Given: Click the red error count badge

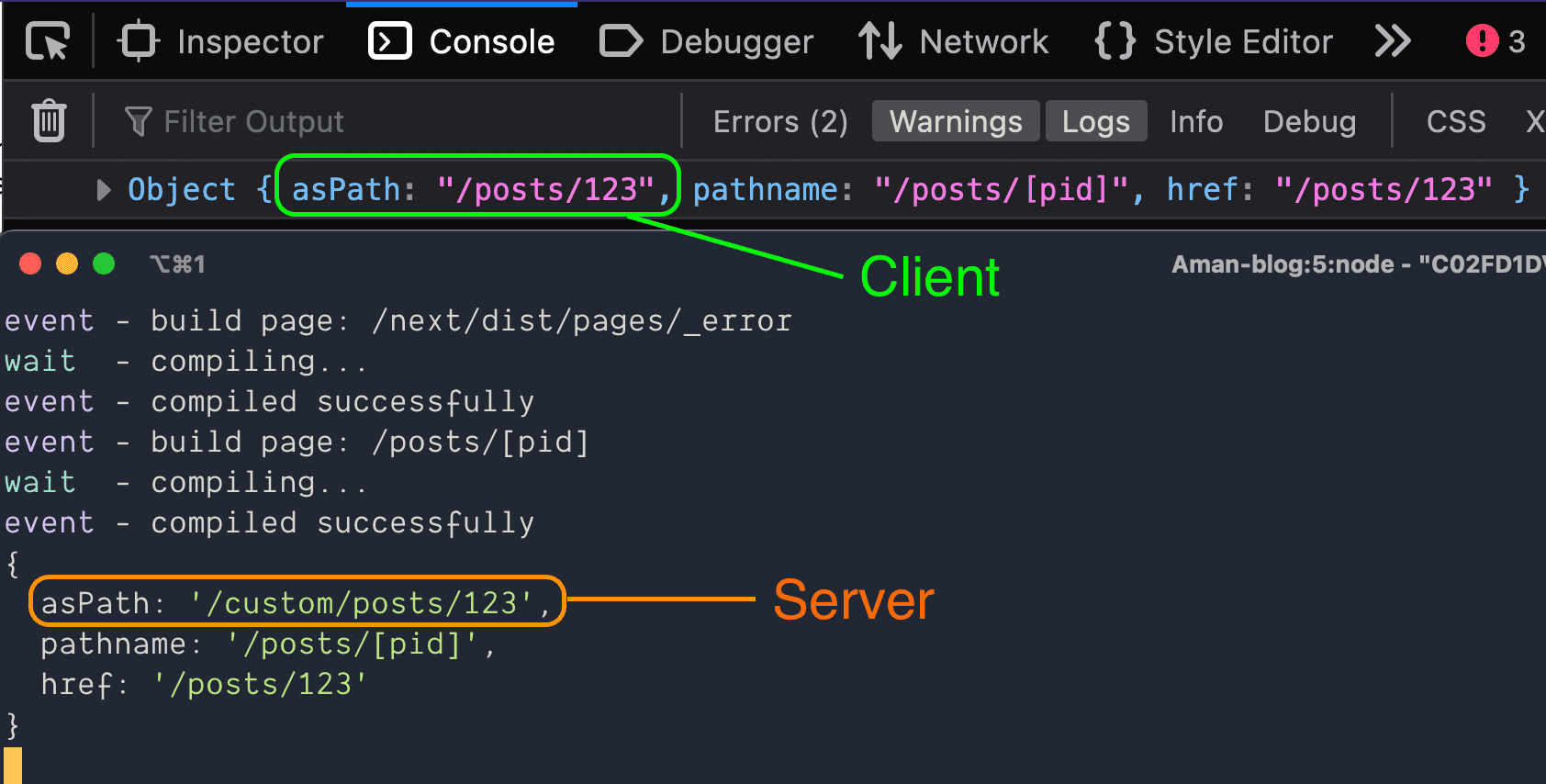Looking at the screenshot, I should click(1496, 41).
